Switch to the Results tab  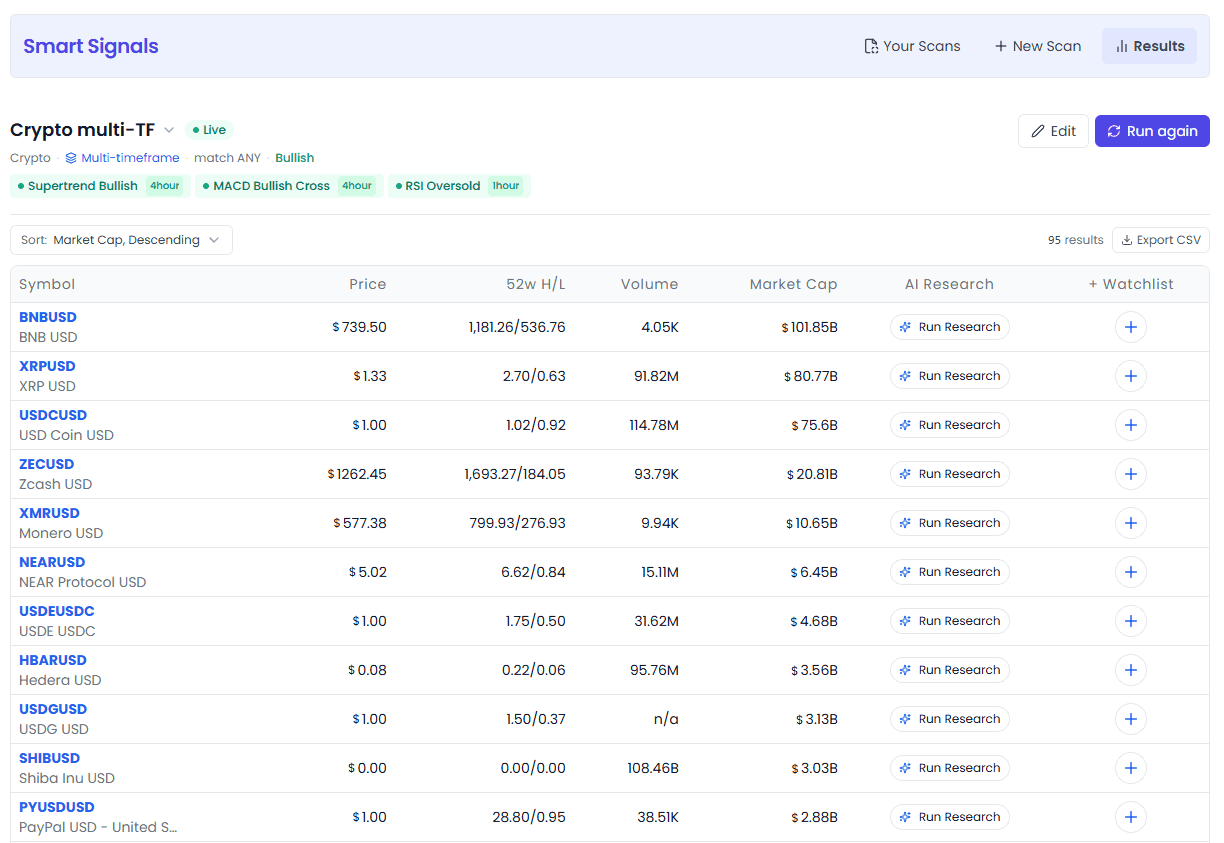click(1149, 46)
